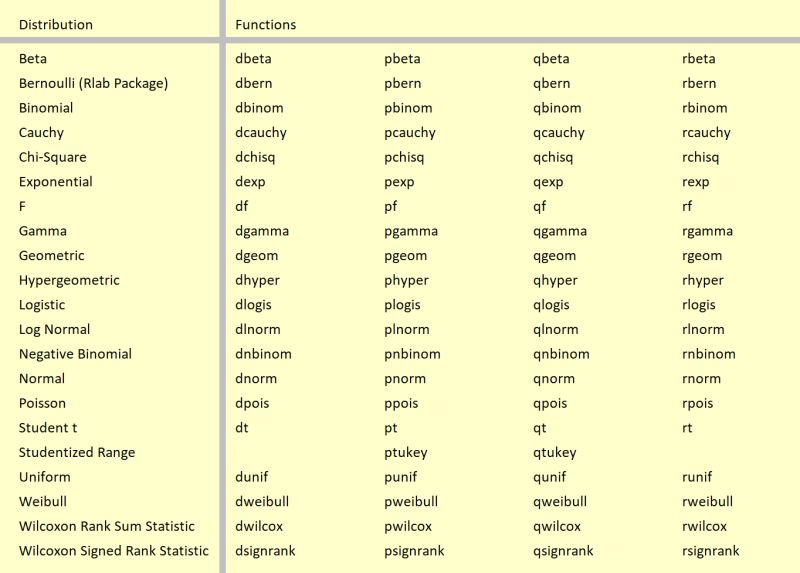Click the pgamma function text

pyautogui.click(x=411, y=231)
